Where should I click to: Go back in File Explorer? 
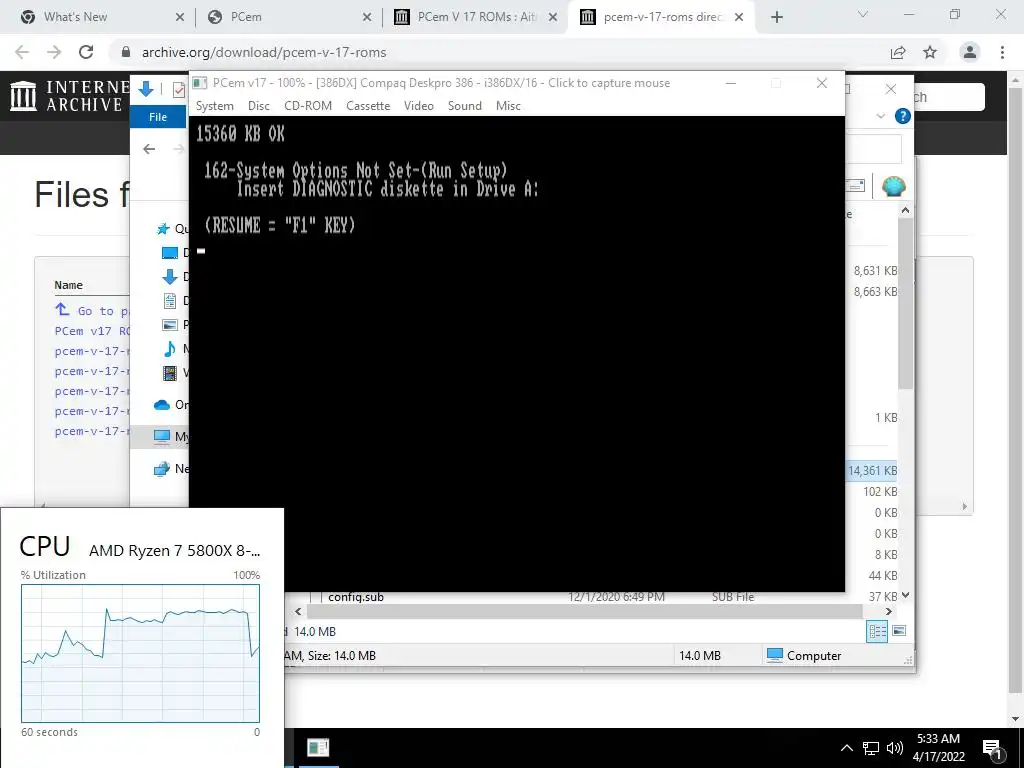point(149,149)
